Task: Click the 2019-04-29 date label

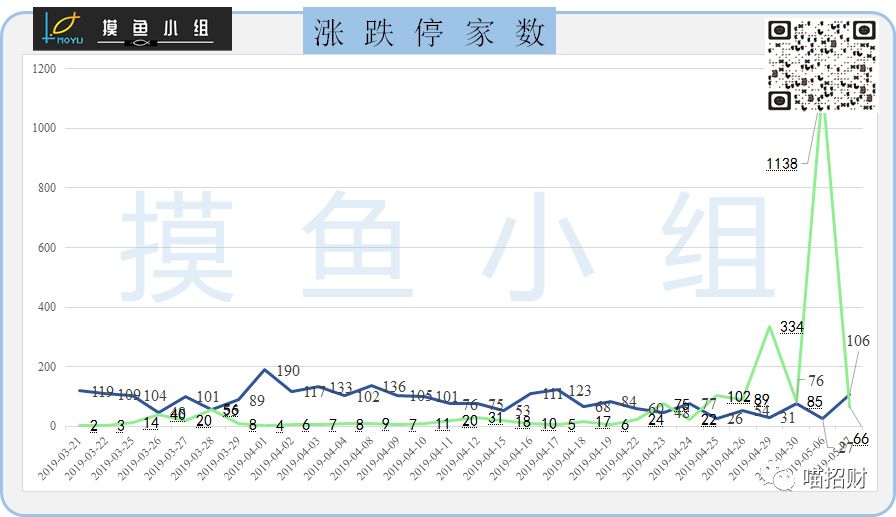Action: point(750,458)
